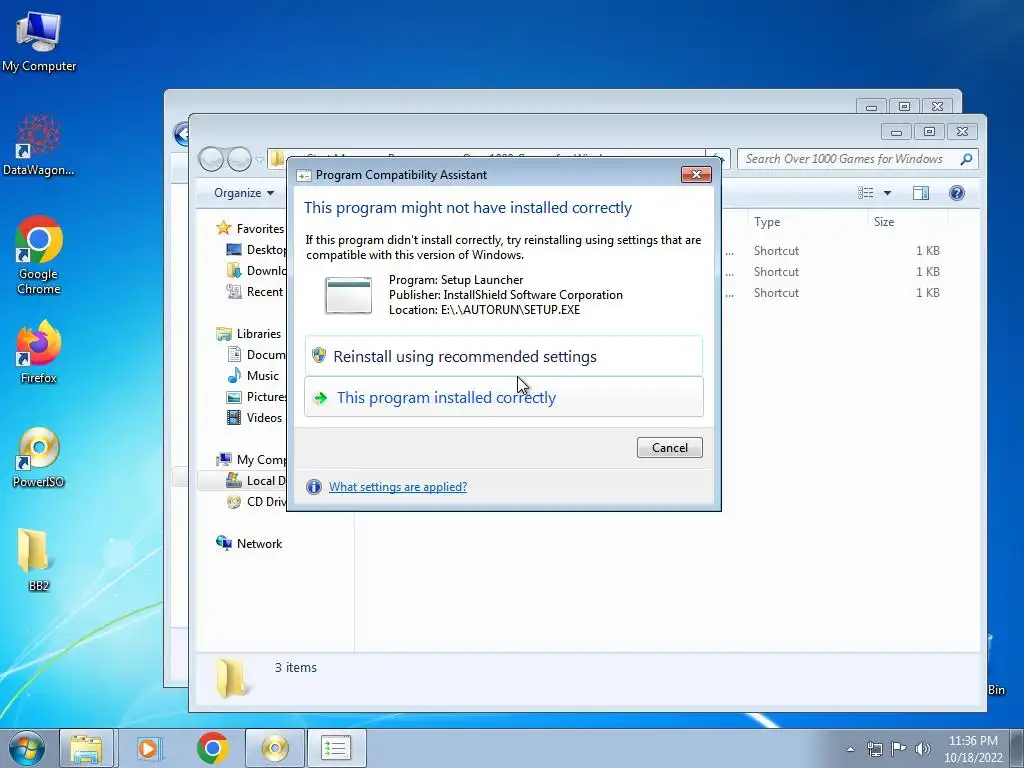Open the Windows Start menu
This screenshot has height=768, width=1024.
tap(27, 748)
